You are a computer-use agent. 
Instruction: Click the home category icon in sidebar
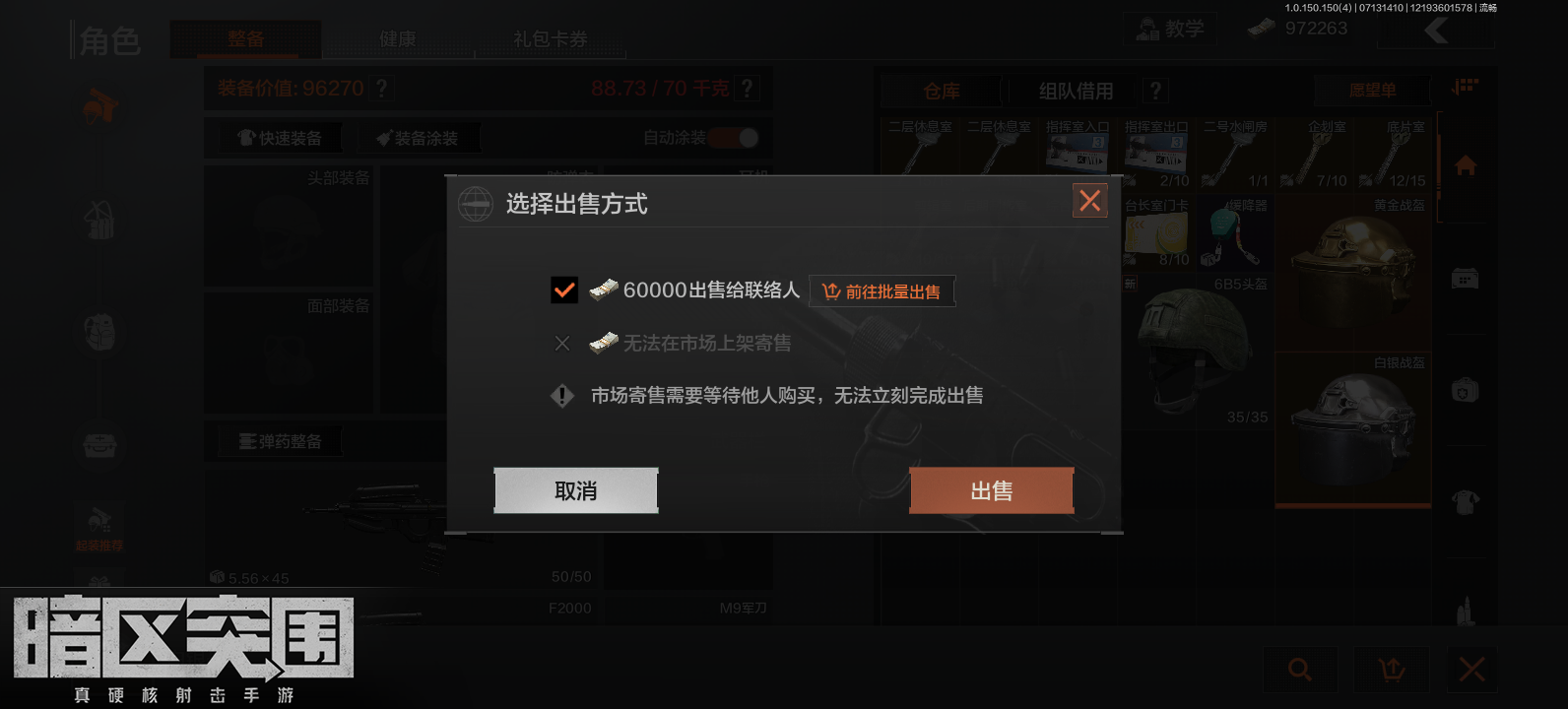click(x=1466, y=165)
